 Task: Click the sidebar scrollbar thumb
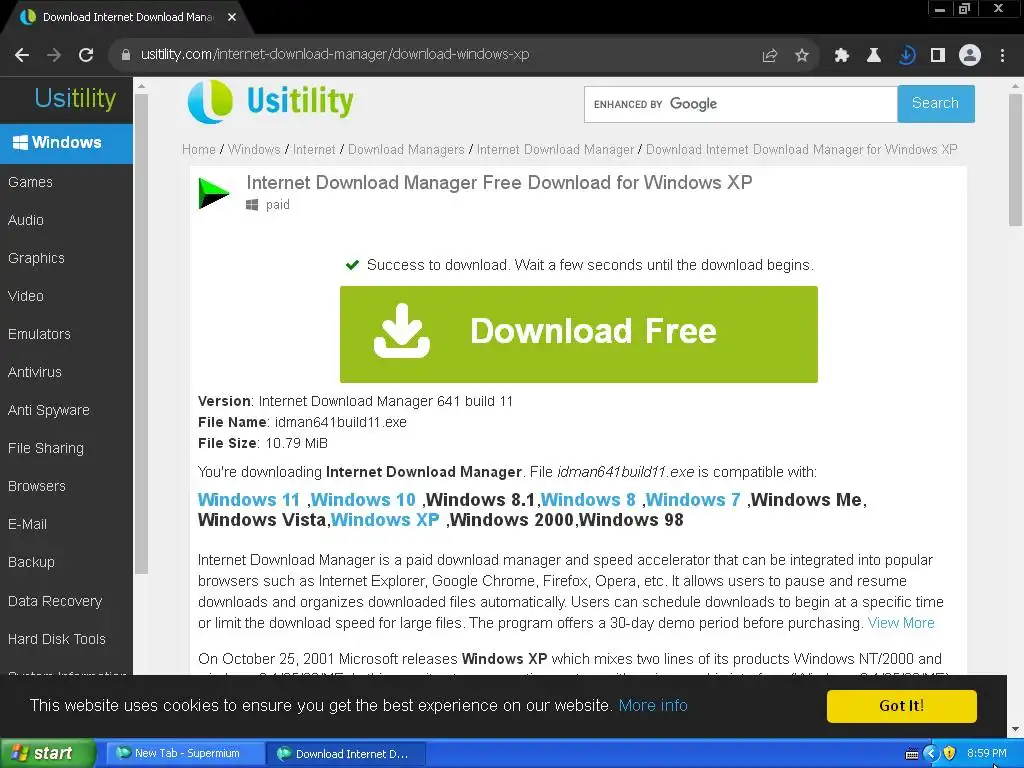coord(142,334)
